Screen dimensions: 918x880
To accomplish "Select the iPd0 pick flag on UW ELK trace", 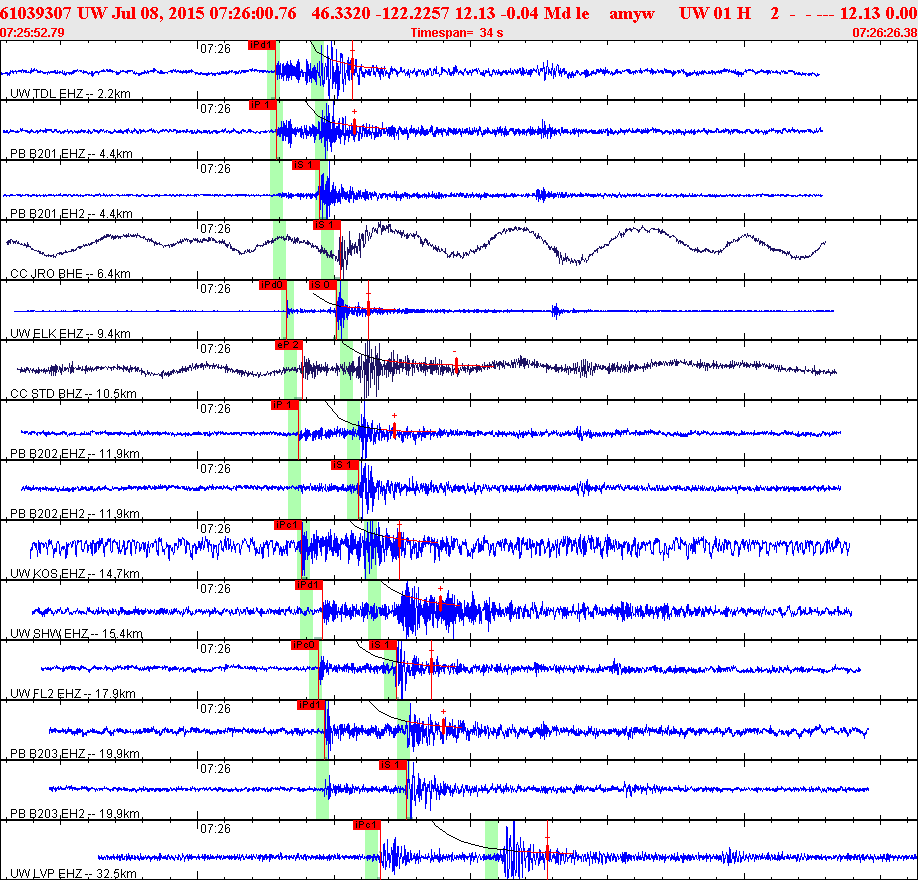I will tap(273, 285).
